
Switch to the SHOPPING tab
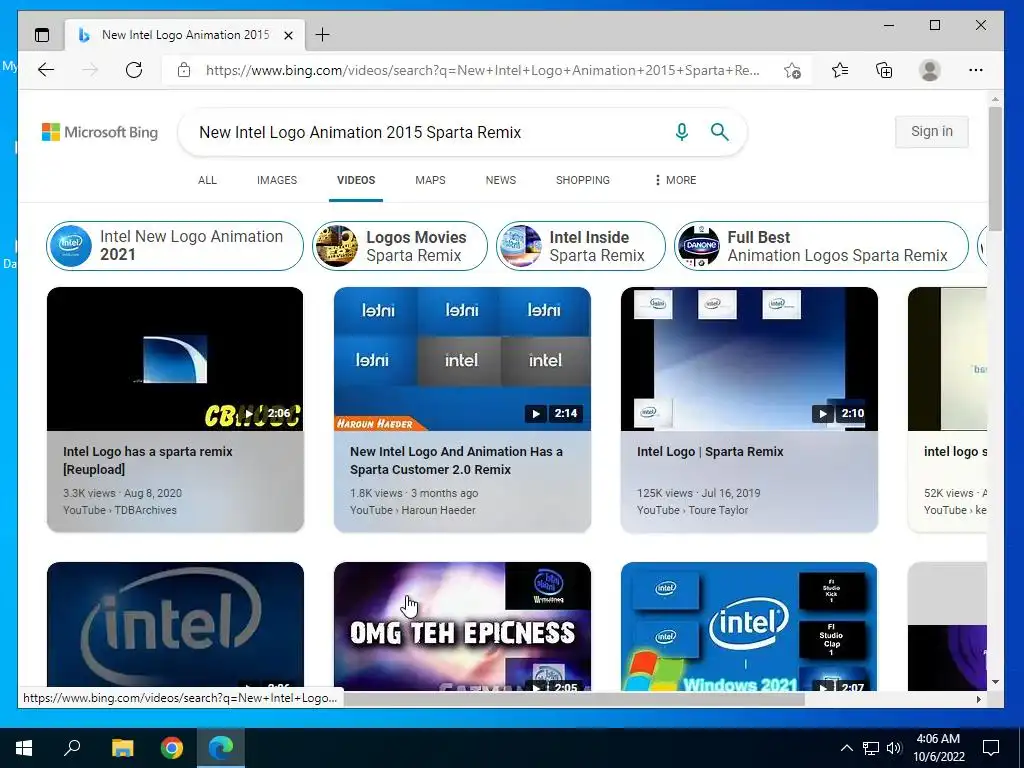[583, 180]
